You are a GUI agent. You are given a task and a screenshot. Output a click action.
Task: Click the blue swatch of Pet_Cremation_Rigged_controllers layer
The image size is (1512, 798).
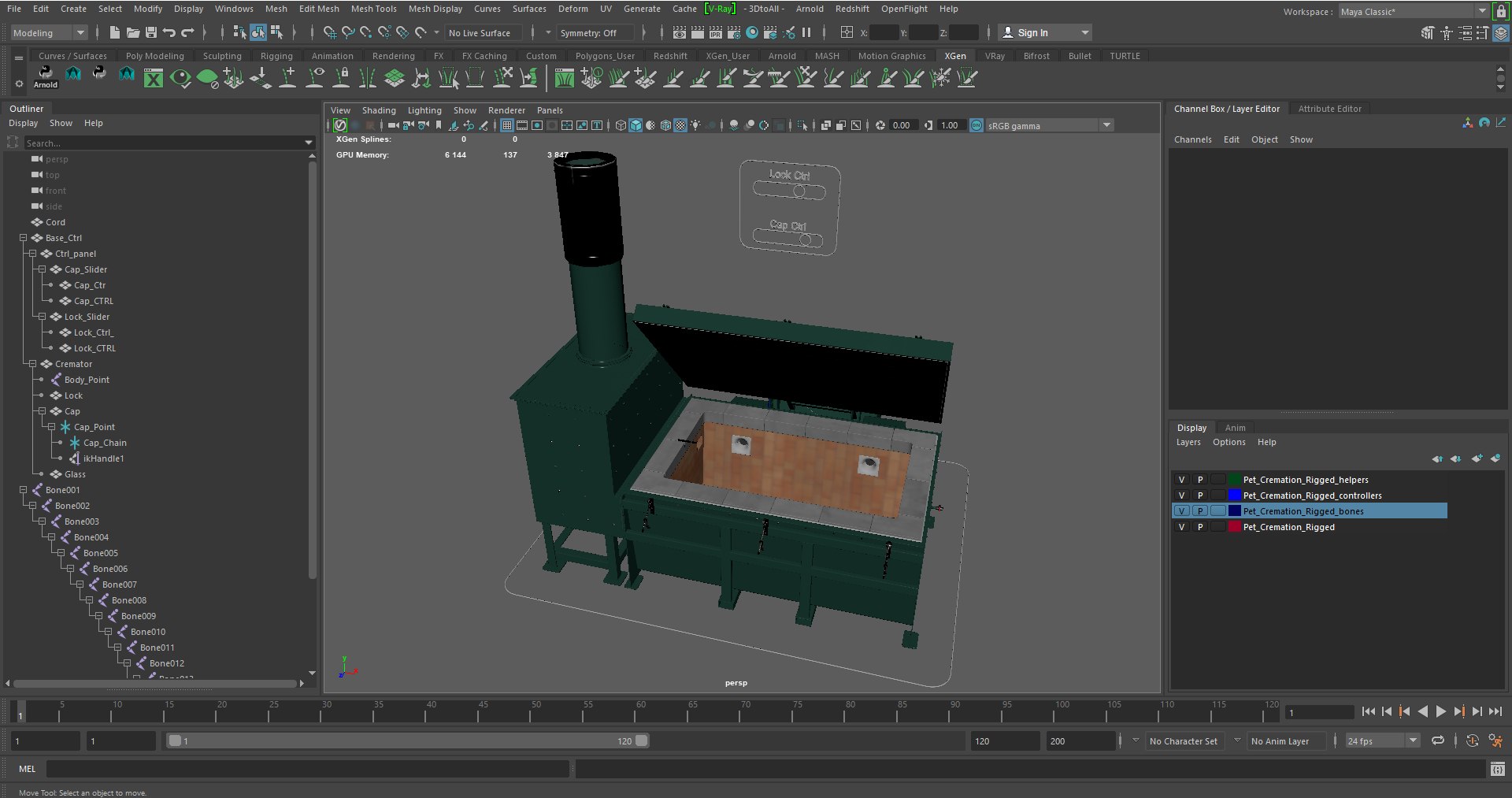pos(1235,496)
